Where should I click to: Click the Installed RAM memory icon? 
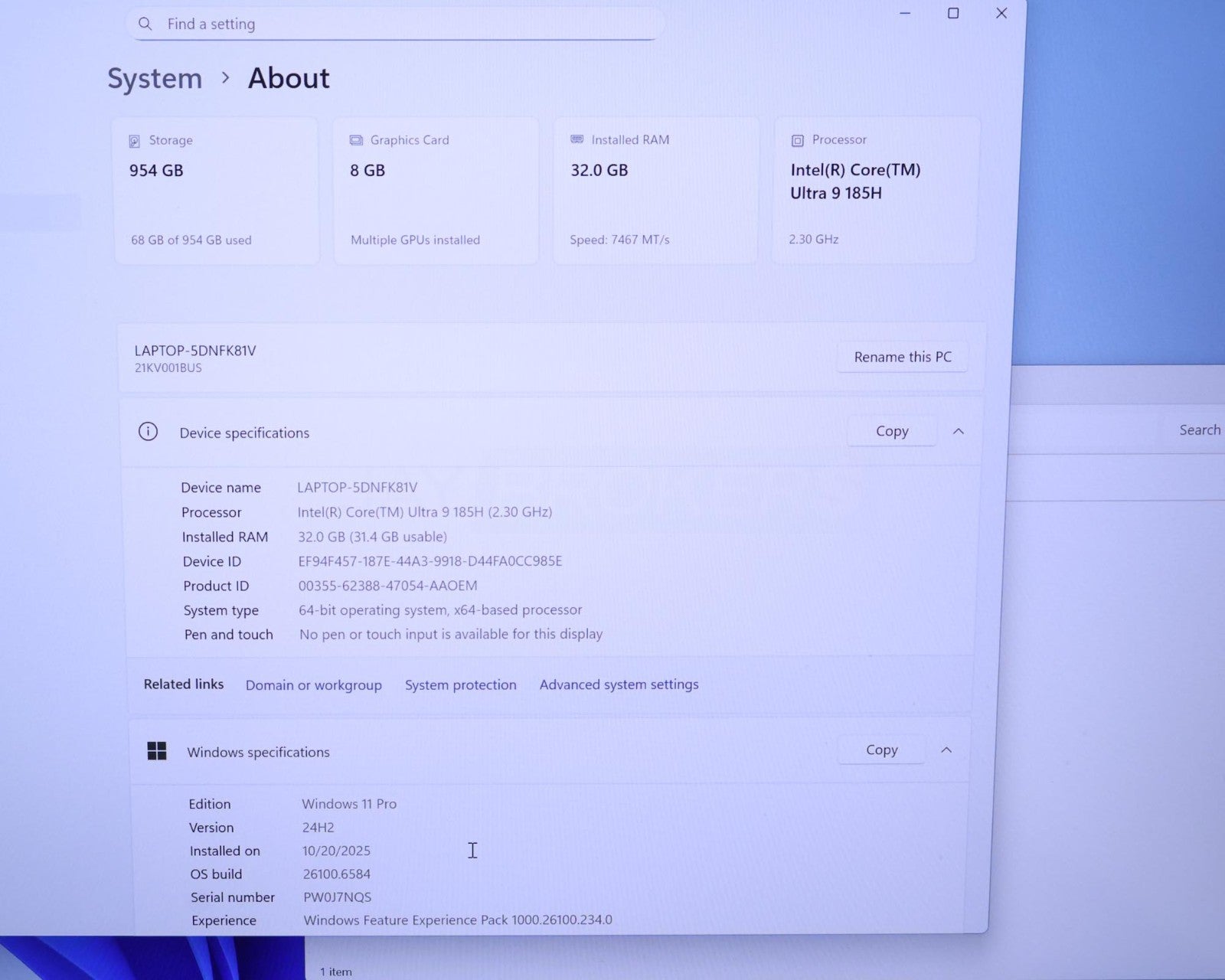577,139
